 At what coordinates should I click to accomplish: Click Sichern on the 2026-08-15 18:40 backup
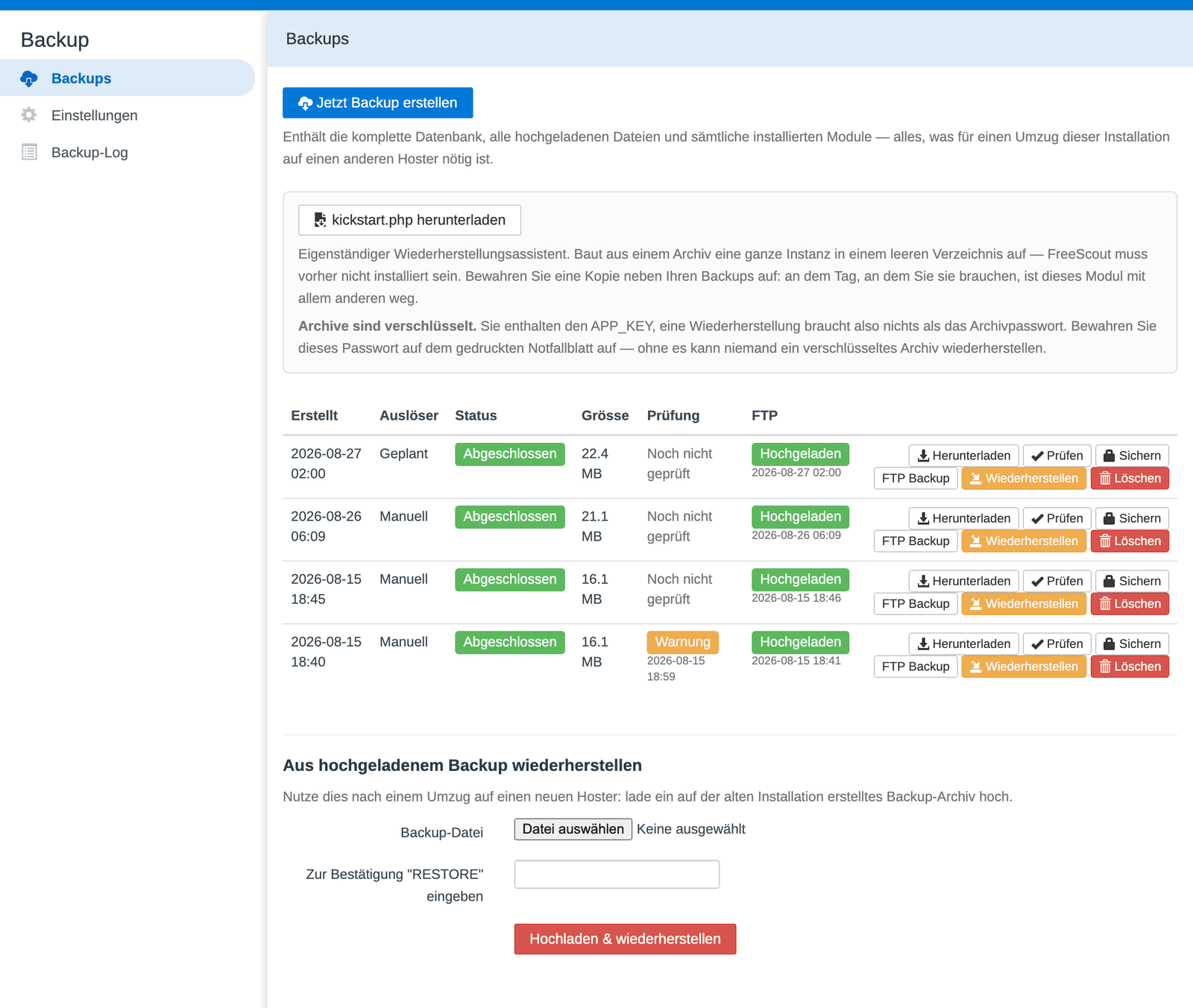coord(1132,643)
